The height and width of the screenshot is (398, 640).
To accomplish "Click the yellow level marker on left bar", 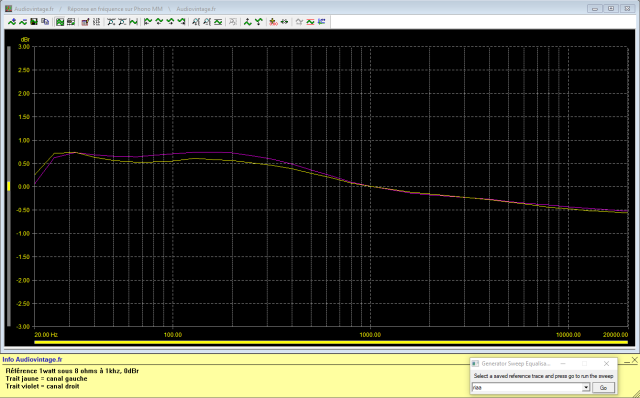I will tap(9, 186).
